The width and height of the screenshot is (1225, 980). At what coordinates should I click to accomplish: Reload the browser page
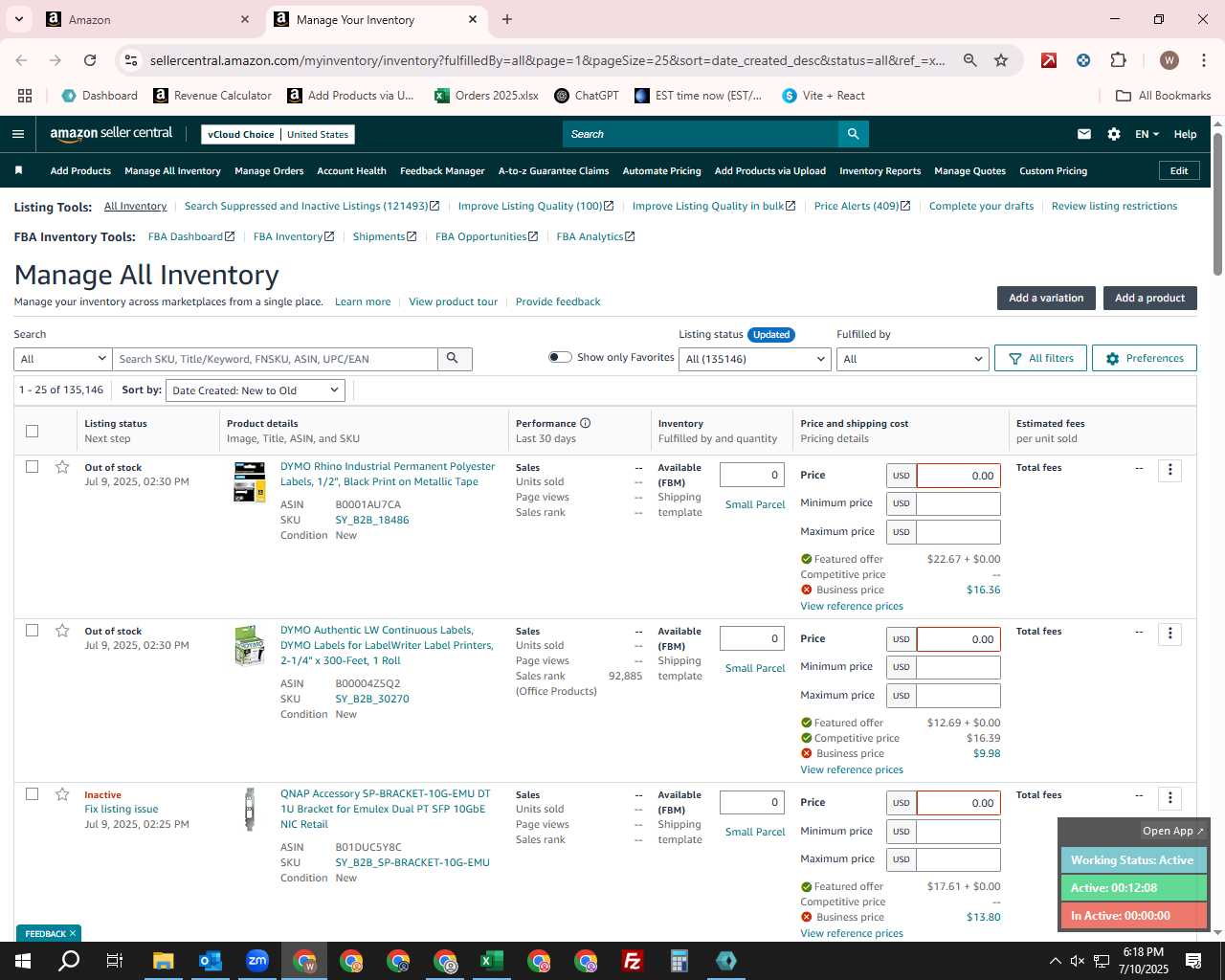tap(90, 60)
